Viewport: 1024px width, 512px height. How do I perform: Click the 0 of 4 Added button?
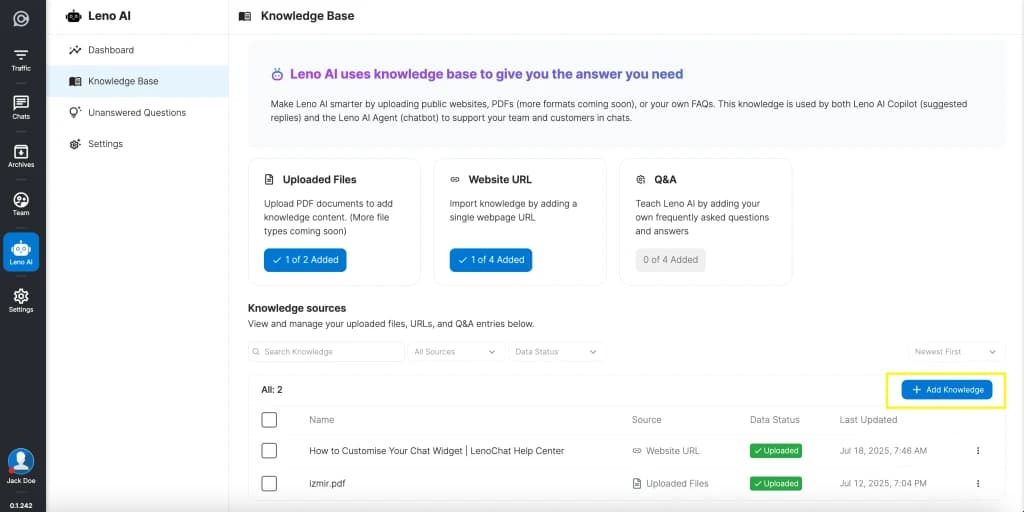[x=671, y=260]
